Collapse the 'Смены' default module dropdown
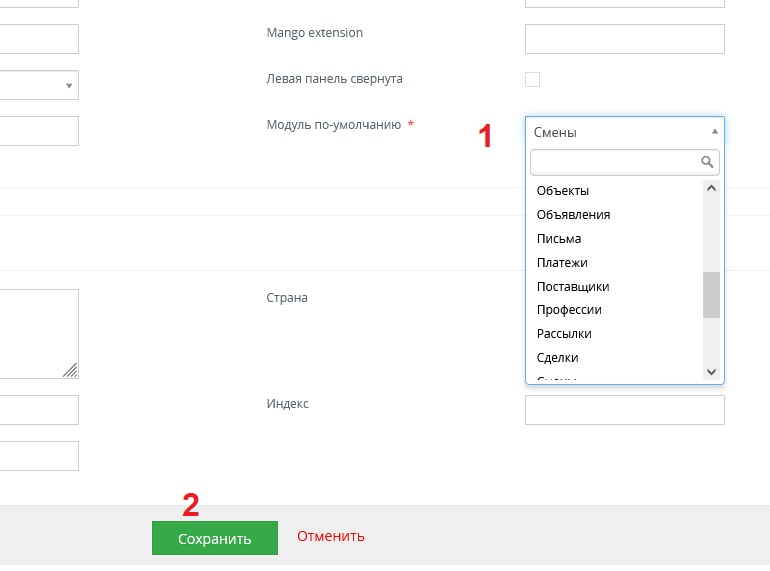 coord(624,132)
